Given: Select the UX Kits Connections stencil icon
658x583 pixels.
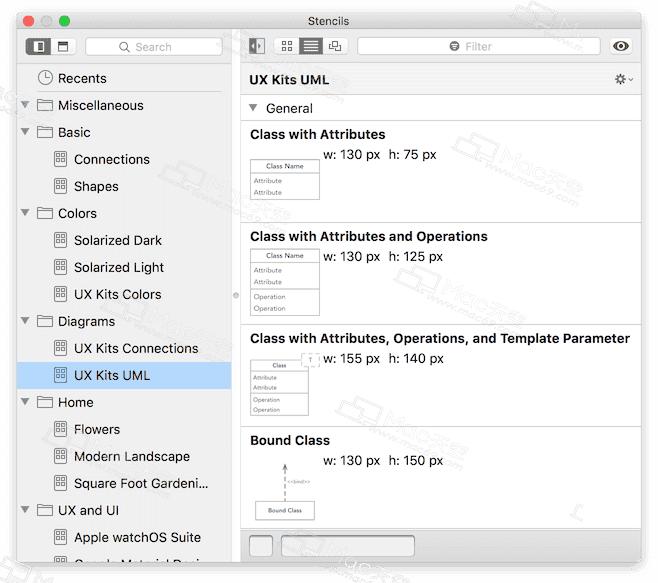Looking at the screenshot, I should coord(60,348).
